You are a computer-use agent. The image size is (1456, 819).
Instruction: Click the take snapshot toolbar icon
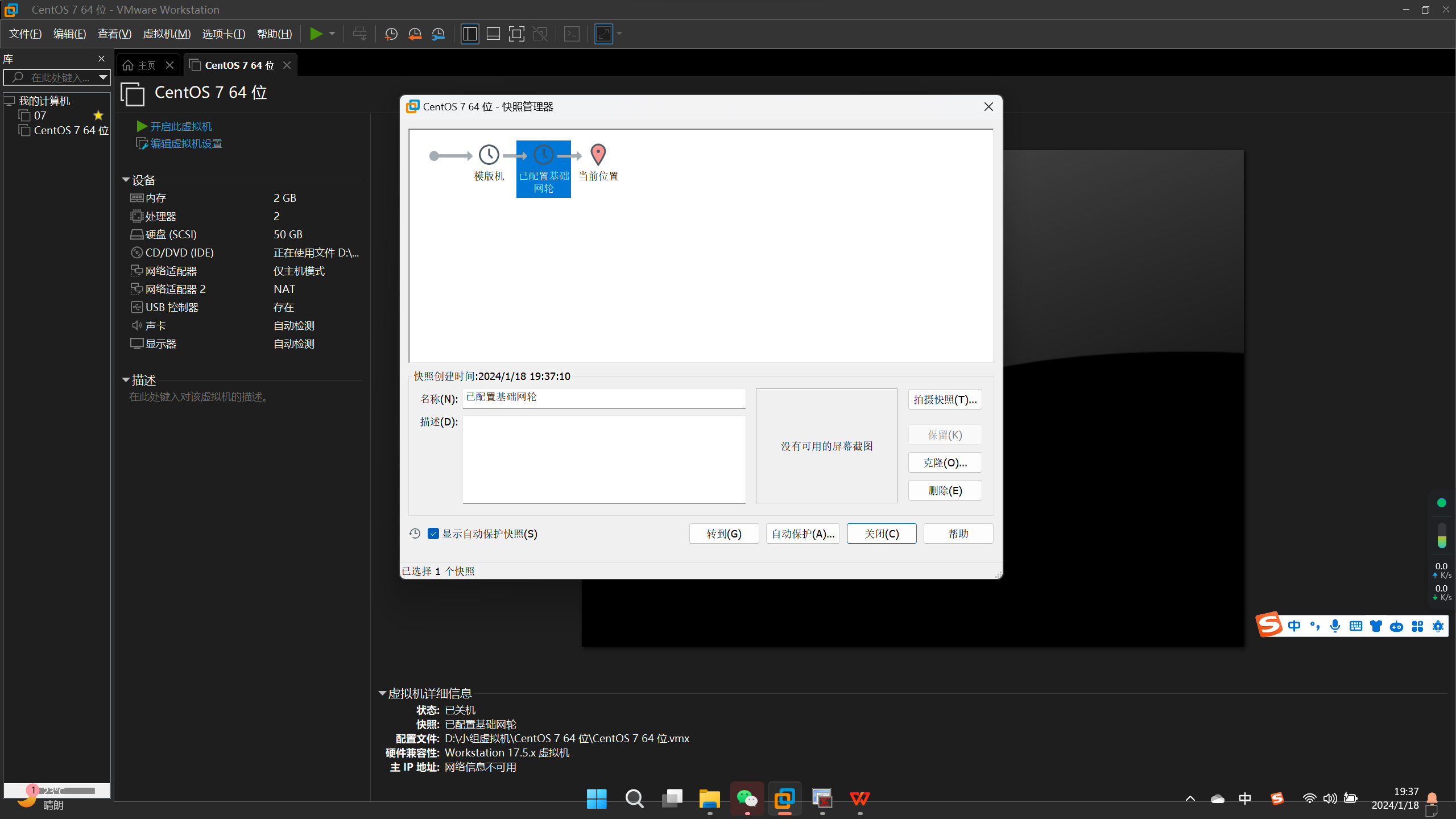point(391,34)
